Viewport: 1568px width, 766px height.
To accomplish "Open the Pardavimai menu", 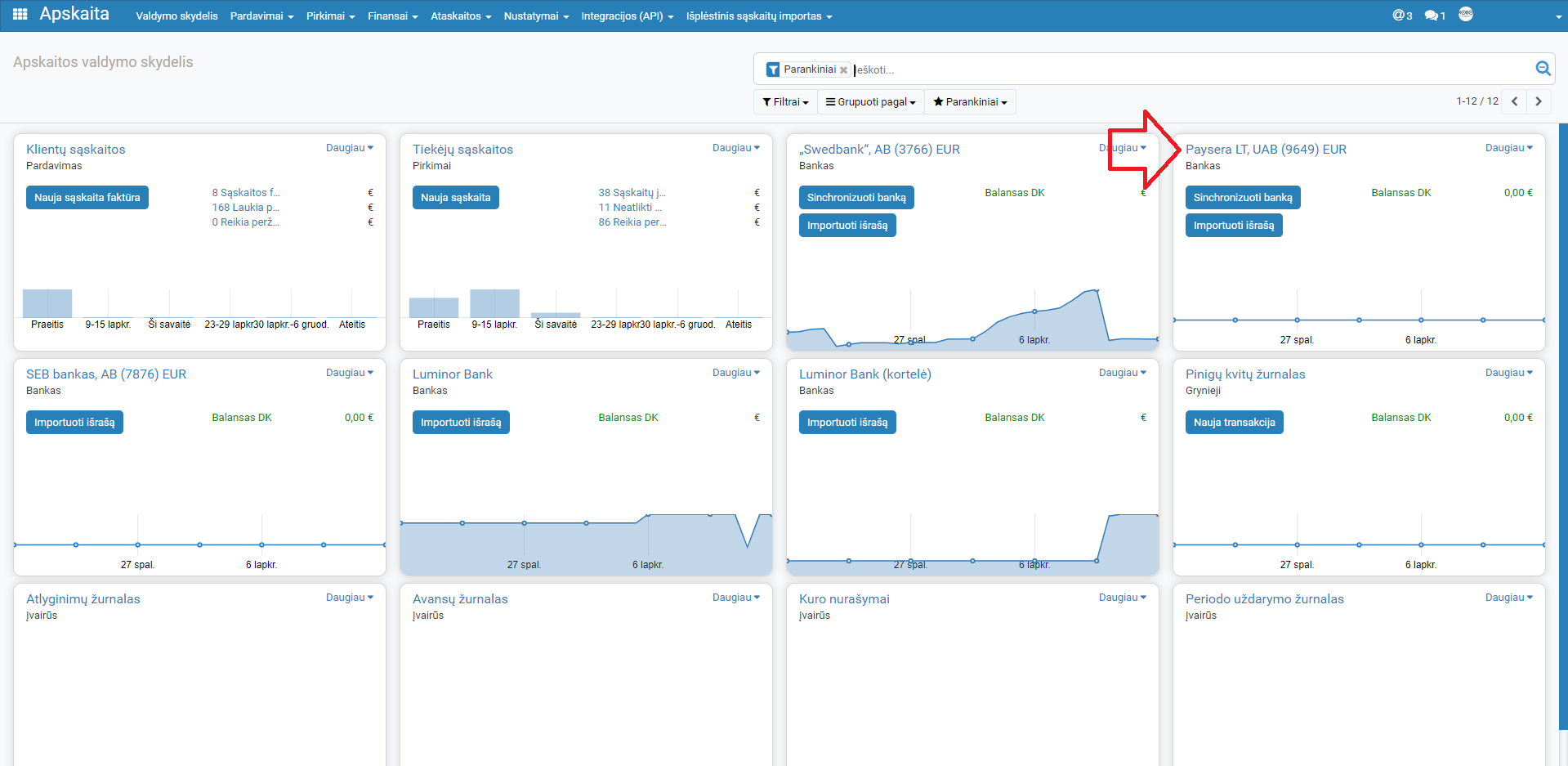I will [261, 16].
